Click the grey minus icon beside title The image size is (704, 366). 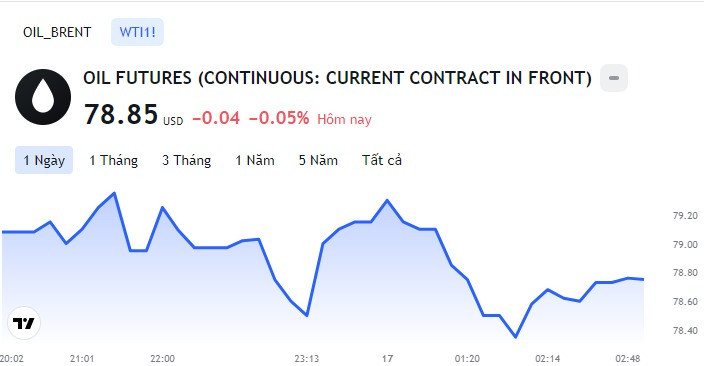pyautogui.click(x=614, y=78)
